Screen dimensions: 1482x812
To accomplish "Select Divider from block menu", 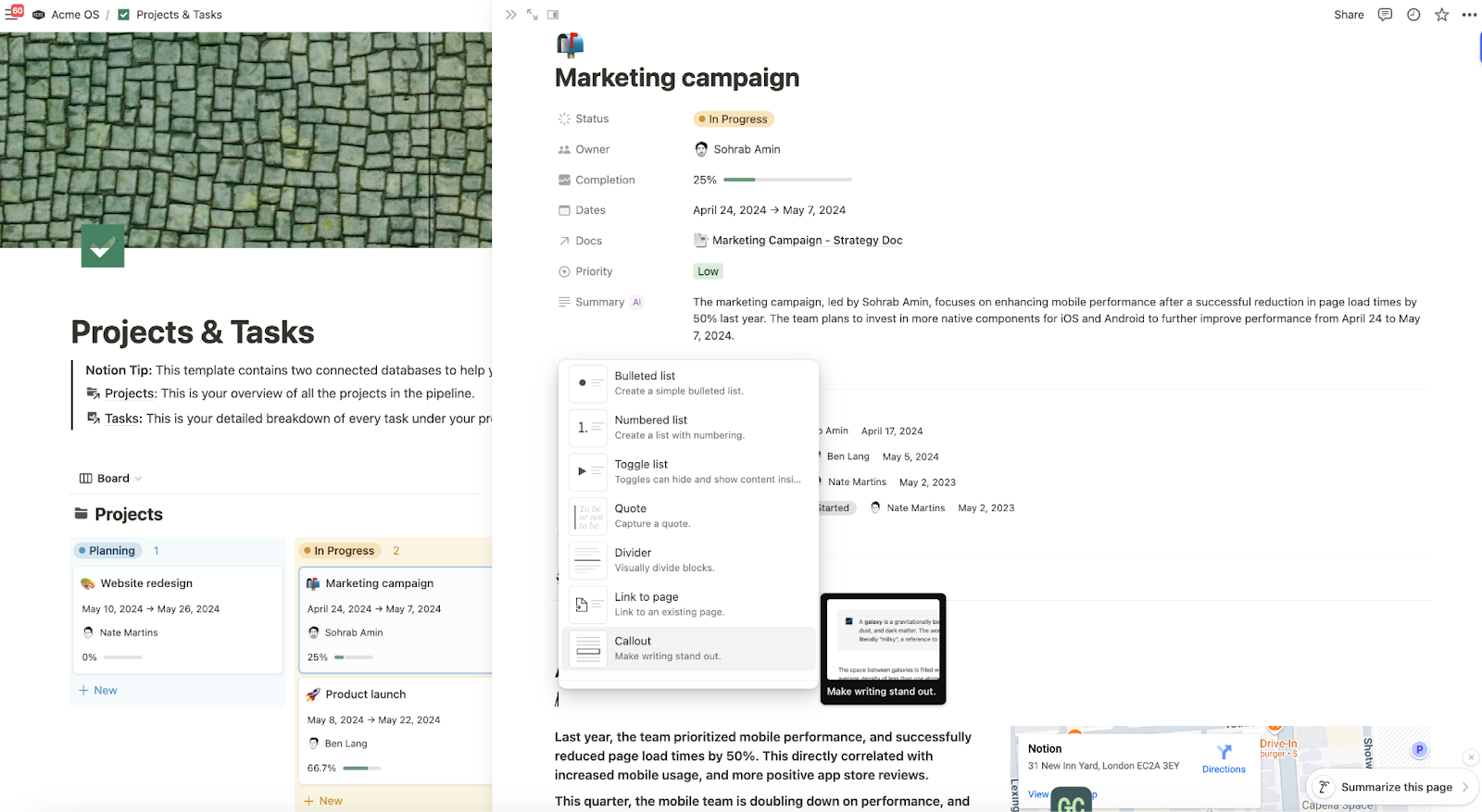I will click(x=688, y=559).
